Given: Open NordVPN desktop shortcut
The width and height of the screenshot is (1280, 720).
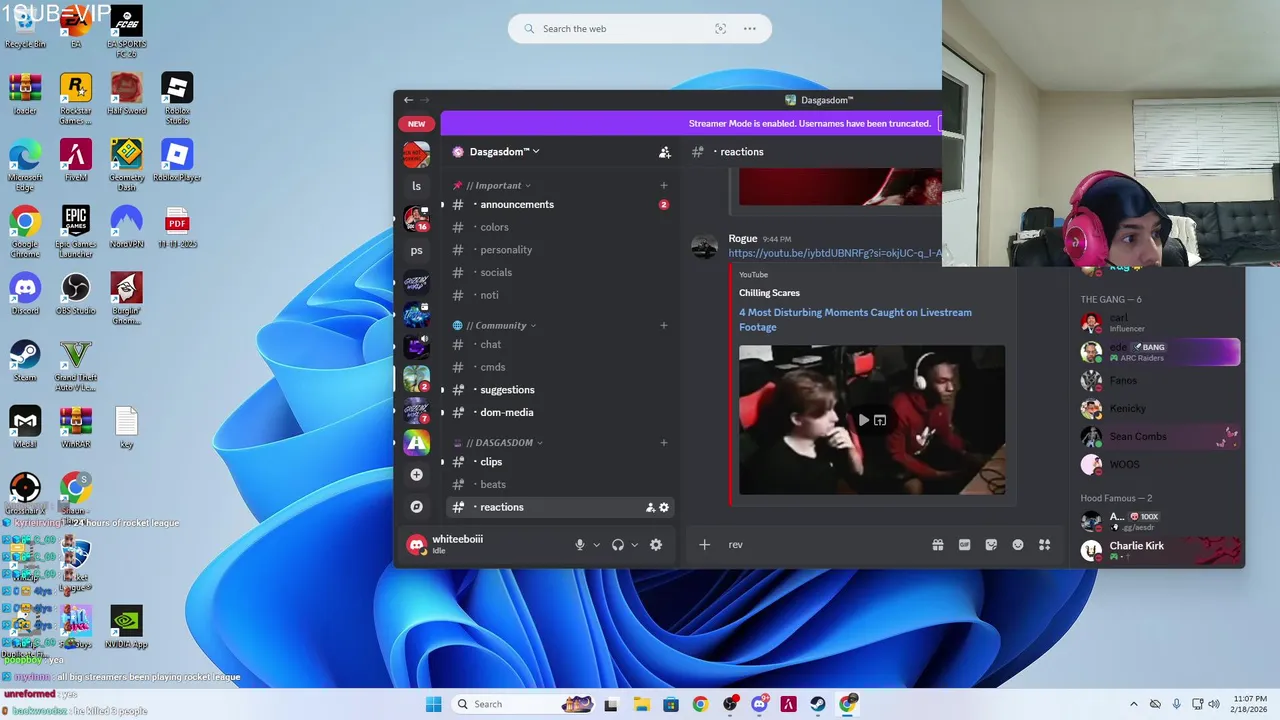Looking at the screenshot, I should pos(126,227).
